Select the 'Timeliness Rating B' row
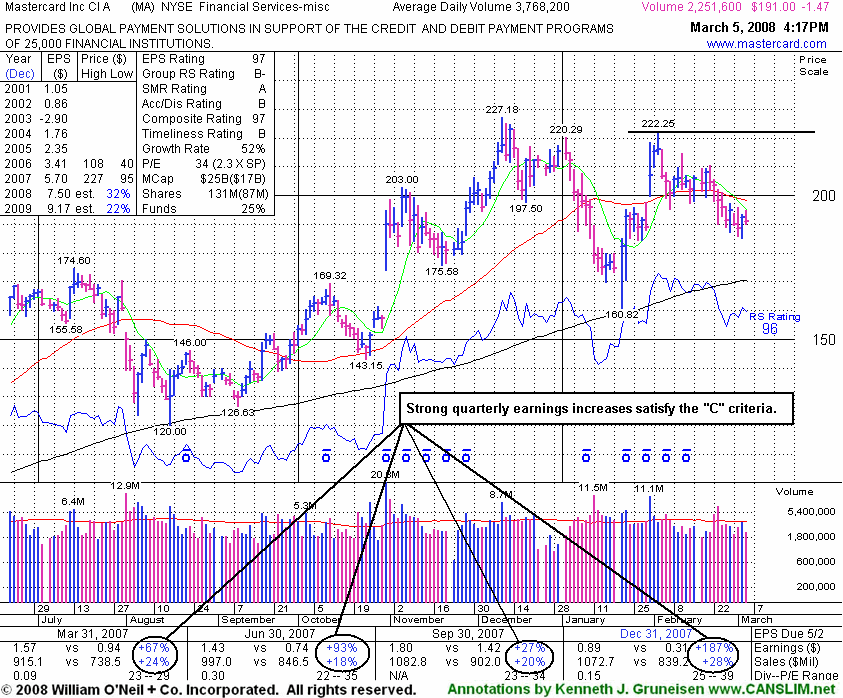Image resolution: width=843 pixels, height=698 pixels. tap(204, 134)
